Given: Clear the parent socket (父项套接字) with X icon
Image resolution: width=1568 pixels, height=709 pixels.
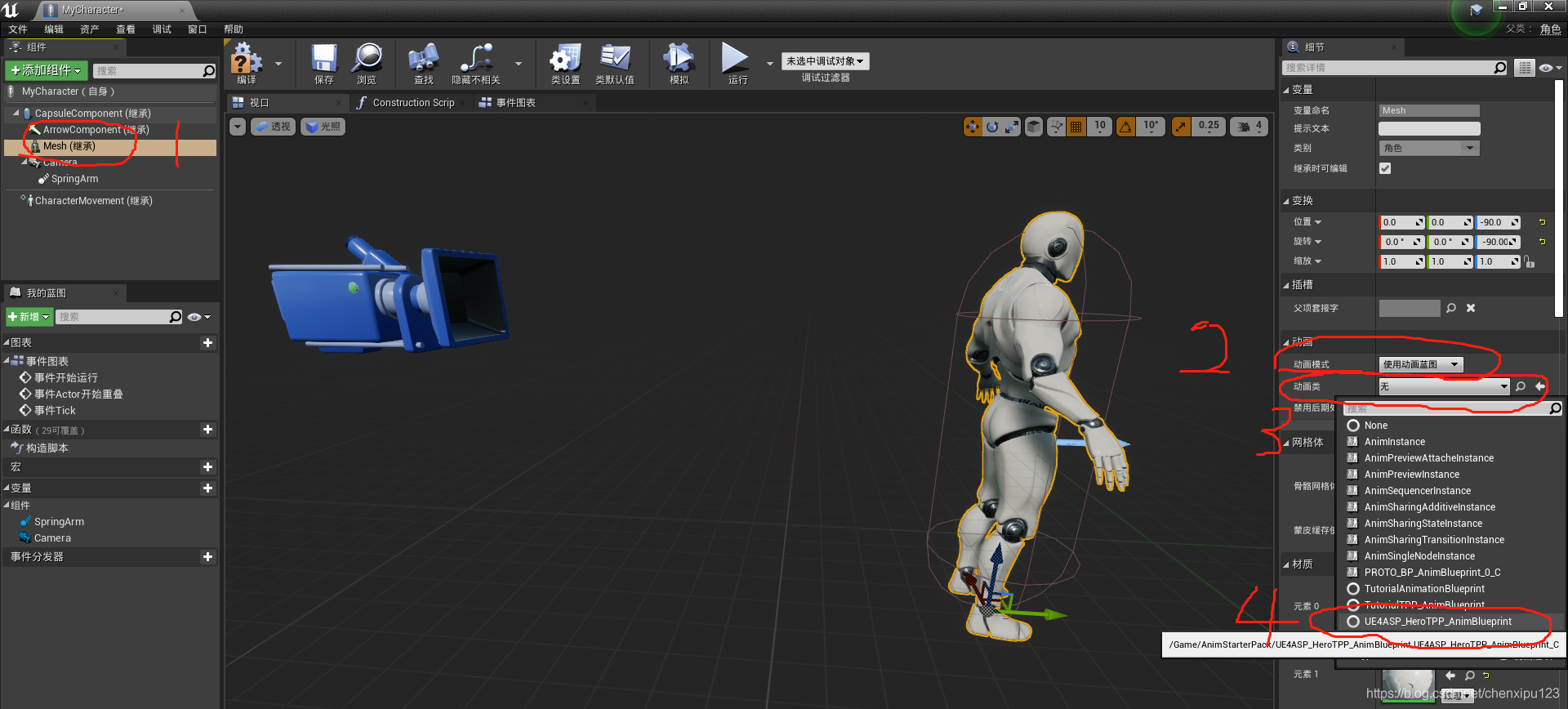Looking at the screenshot, I should pyautogui.click(x=1471, y=308).
